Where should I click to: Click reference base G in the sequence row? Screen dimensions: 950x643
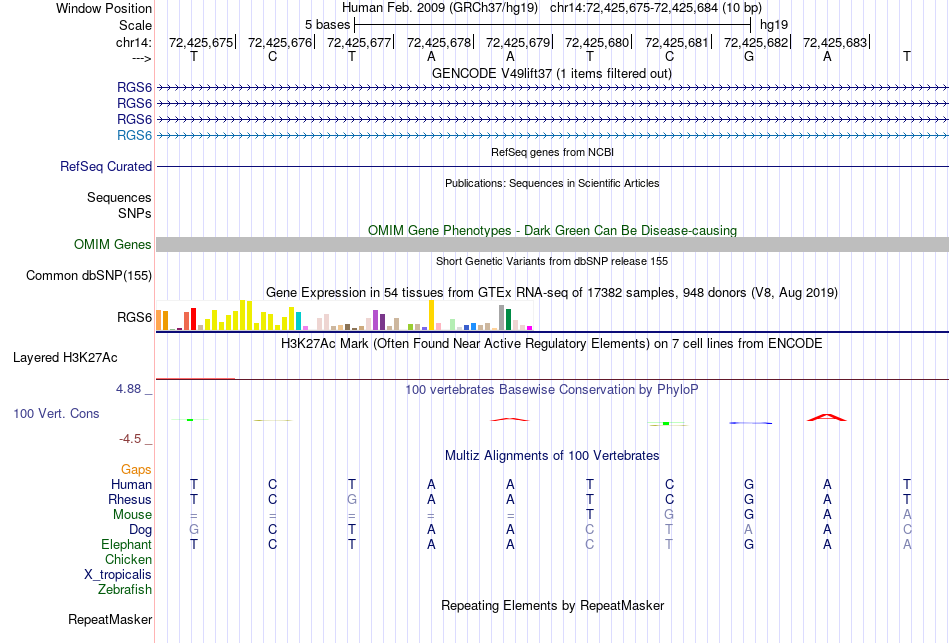coord(749,56)
